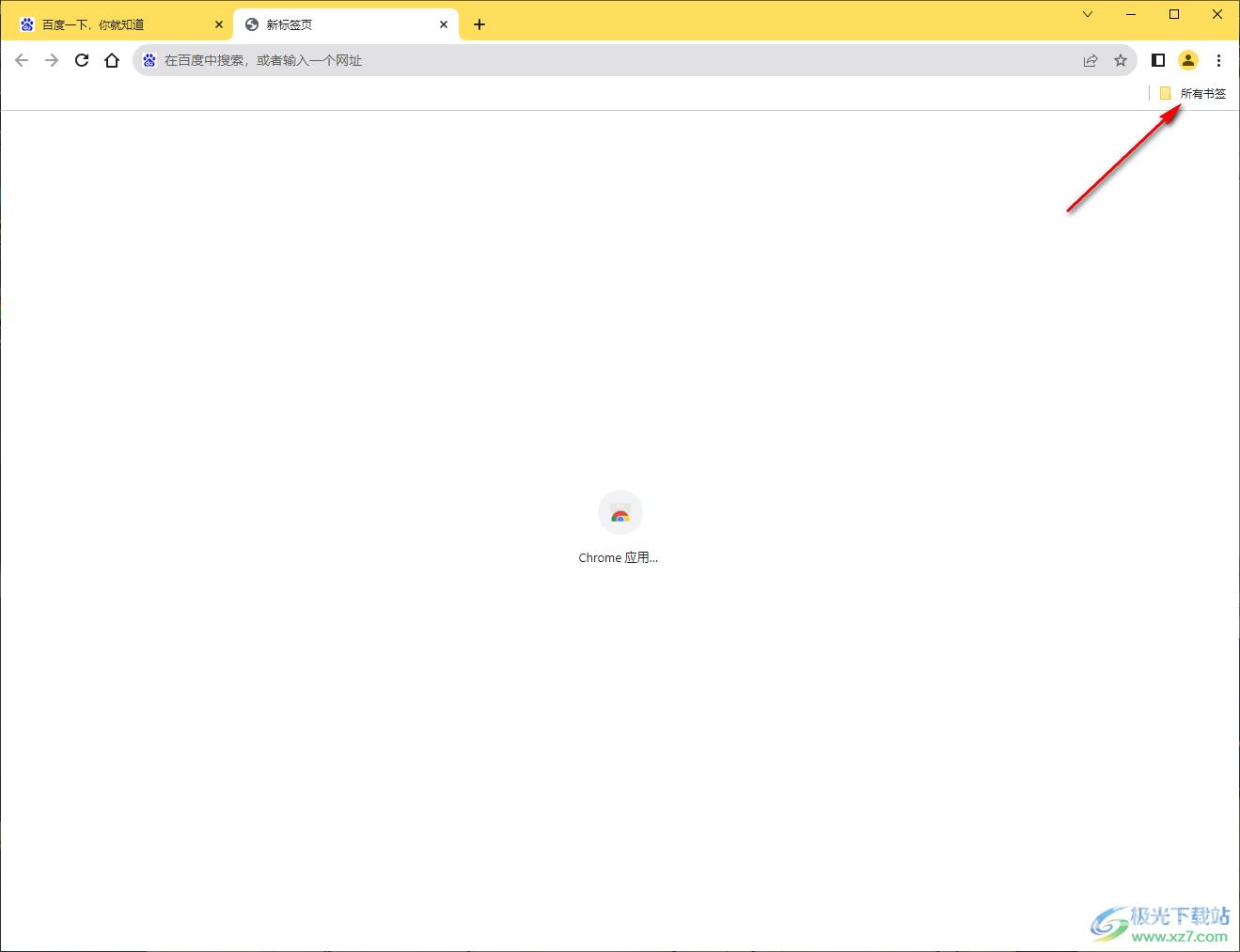
Task: Switch to the 新标签页 tab
Action: 346,24
